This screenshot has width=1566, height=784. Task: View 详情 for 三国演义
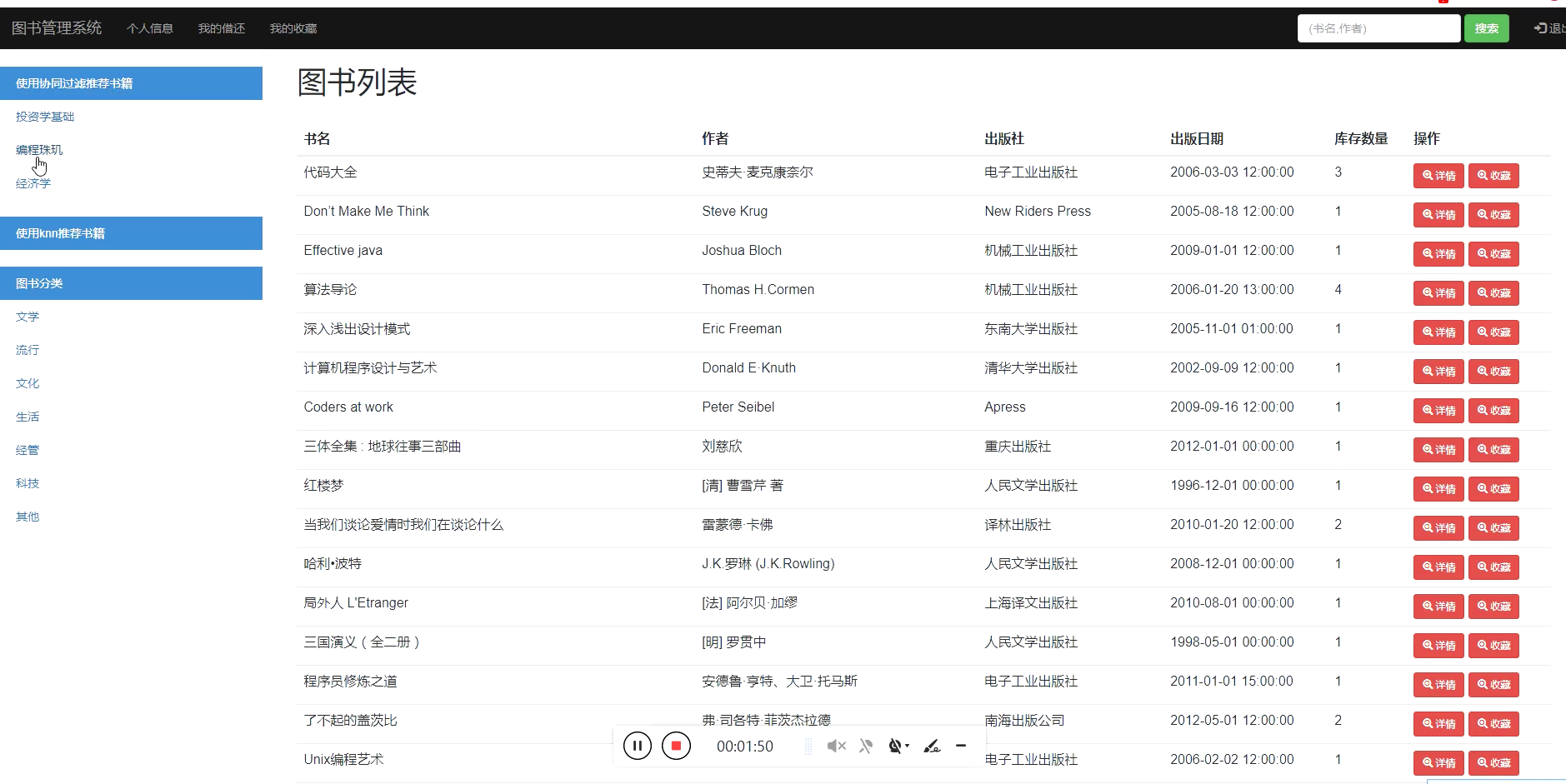coord(1438,646)
